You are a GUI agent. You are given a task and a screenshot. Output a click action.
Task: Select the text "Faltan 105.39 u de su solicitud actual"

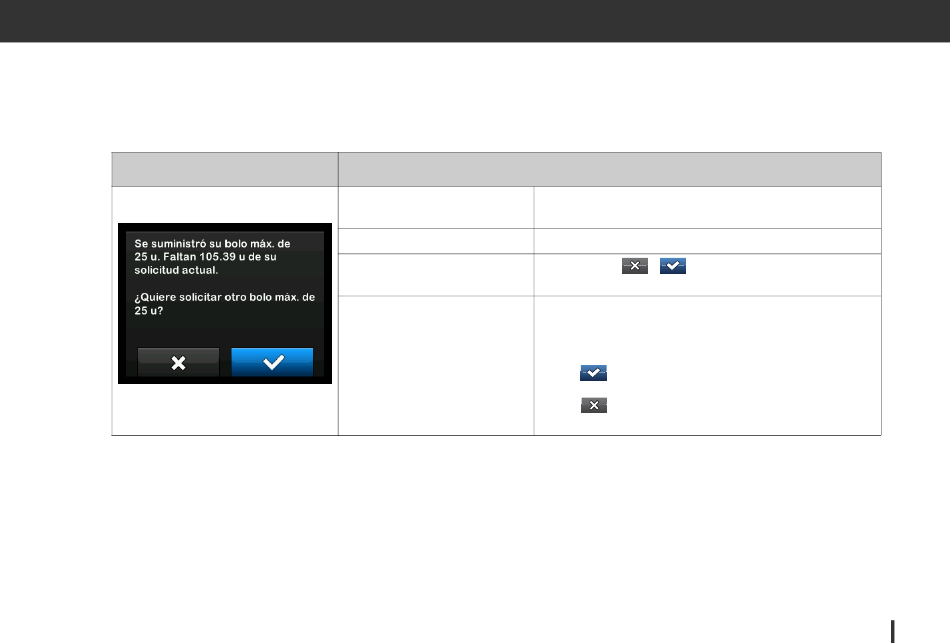pos(206,263)
